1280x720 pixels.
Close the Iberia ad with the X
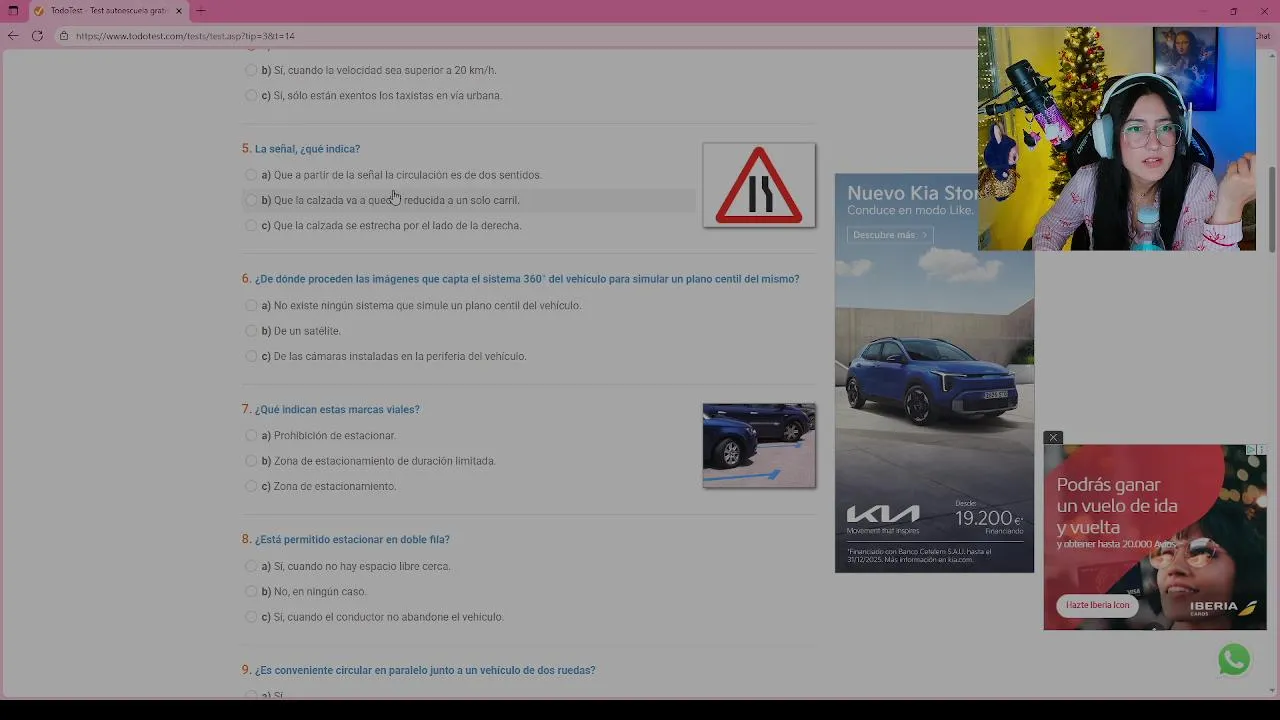pyautogui.click(x=1053, y=438)
